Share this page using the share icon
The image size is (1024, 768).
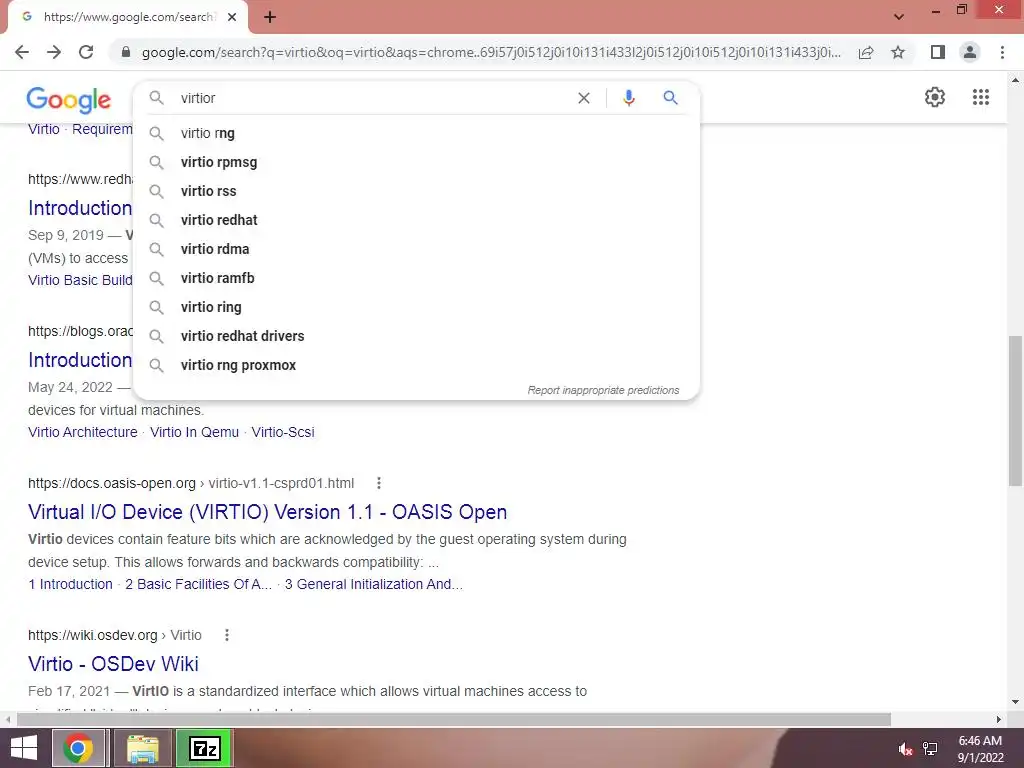point(866,52)
